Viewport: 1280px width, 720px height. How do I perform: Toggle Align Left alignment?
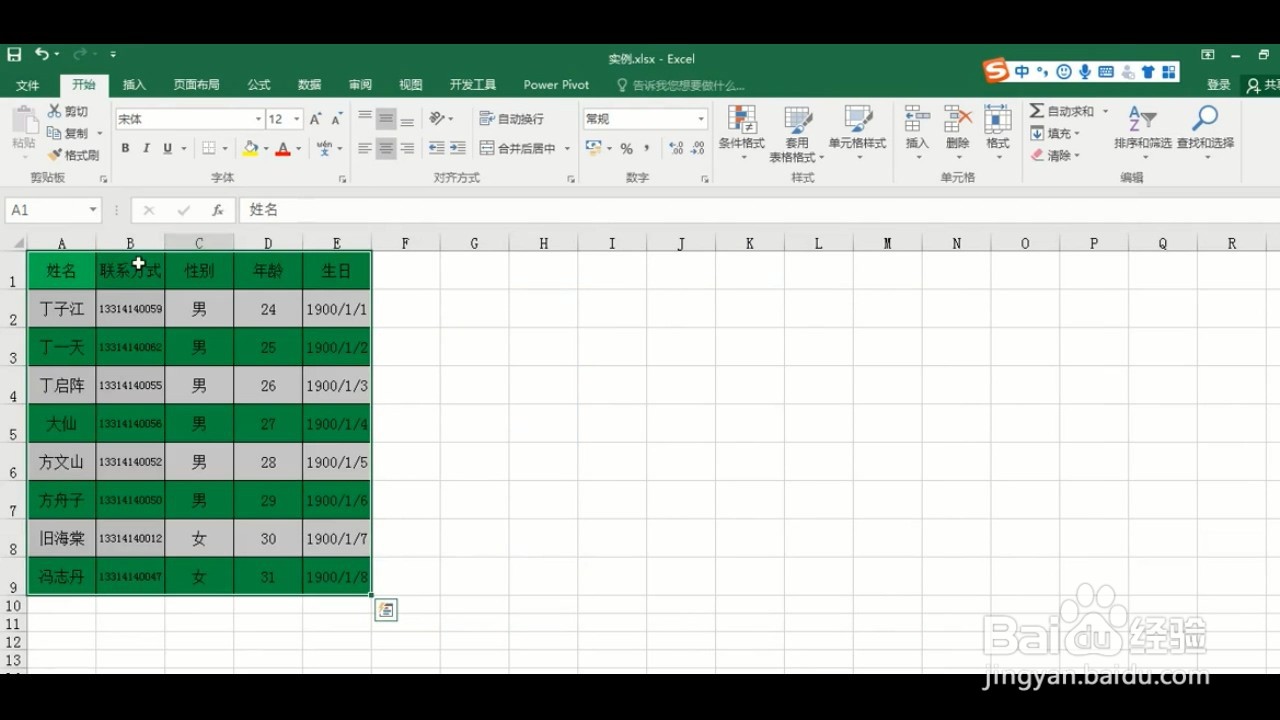(x=365, y=148)
